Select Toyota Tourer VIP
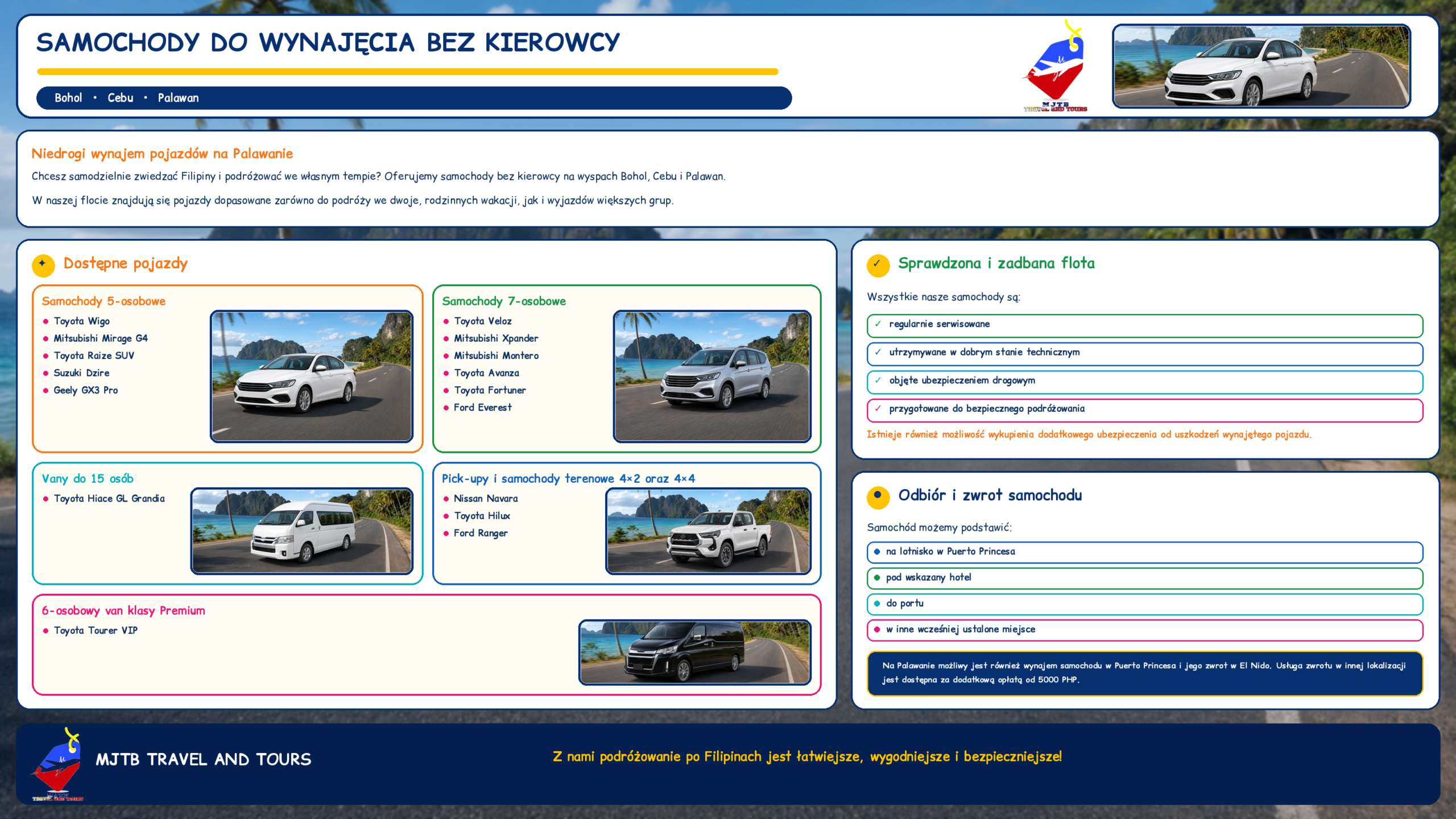The height and width of the screenshot is (819, 1456). pyautogui.click(x=96, y=631)
